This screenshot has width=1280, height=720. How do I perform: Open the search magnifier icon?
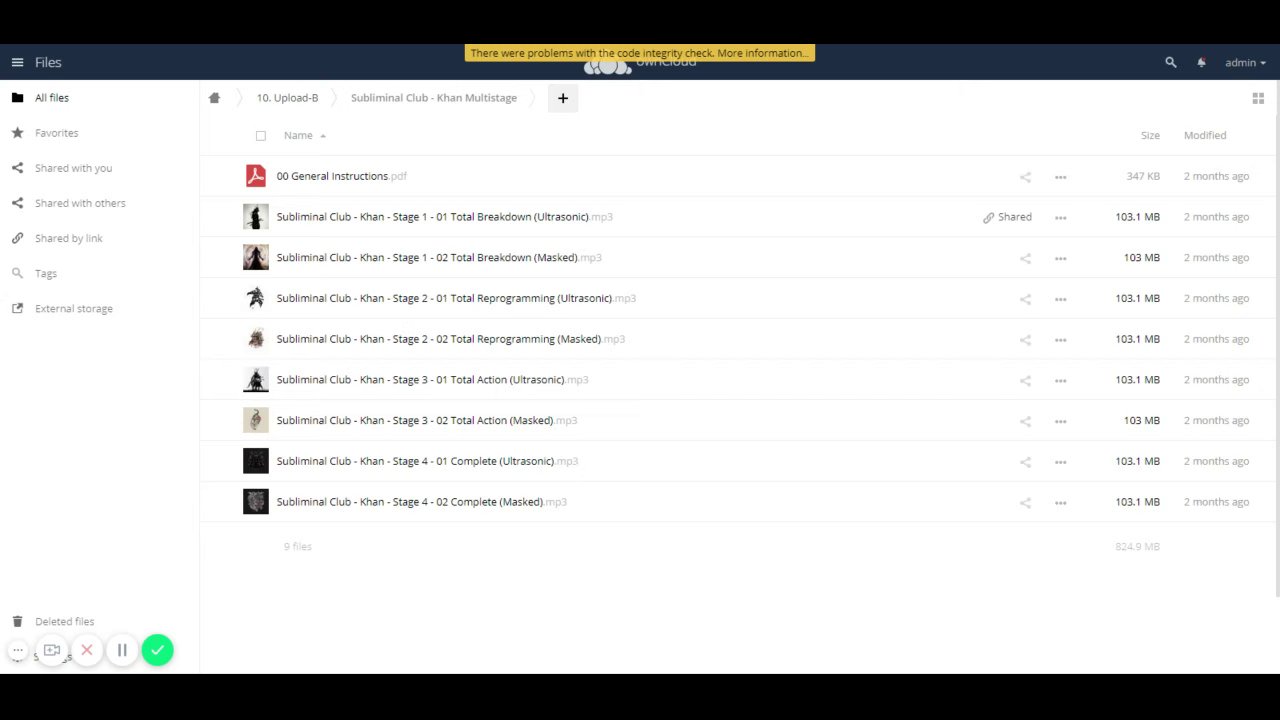click(x=1171, y=62)
